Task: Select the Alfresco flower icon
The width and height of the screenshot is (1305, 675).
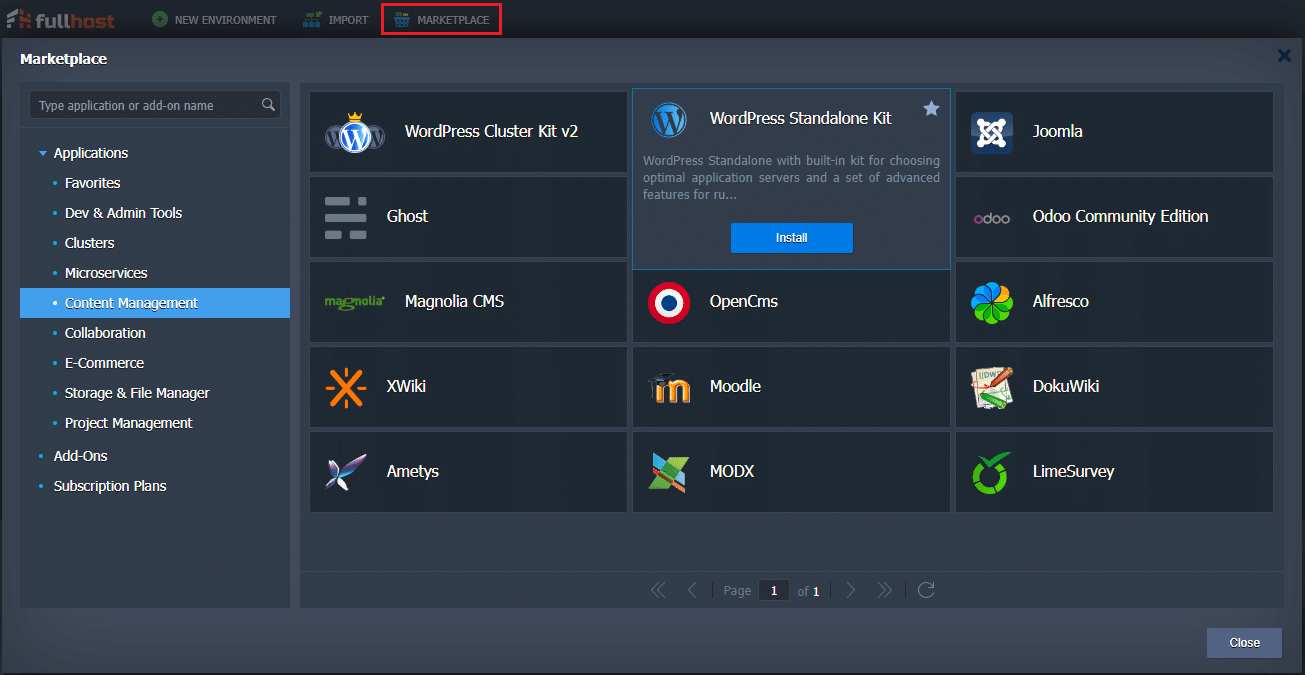Action: [991, 302]
